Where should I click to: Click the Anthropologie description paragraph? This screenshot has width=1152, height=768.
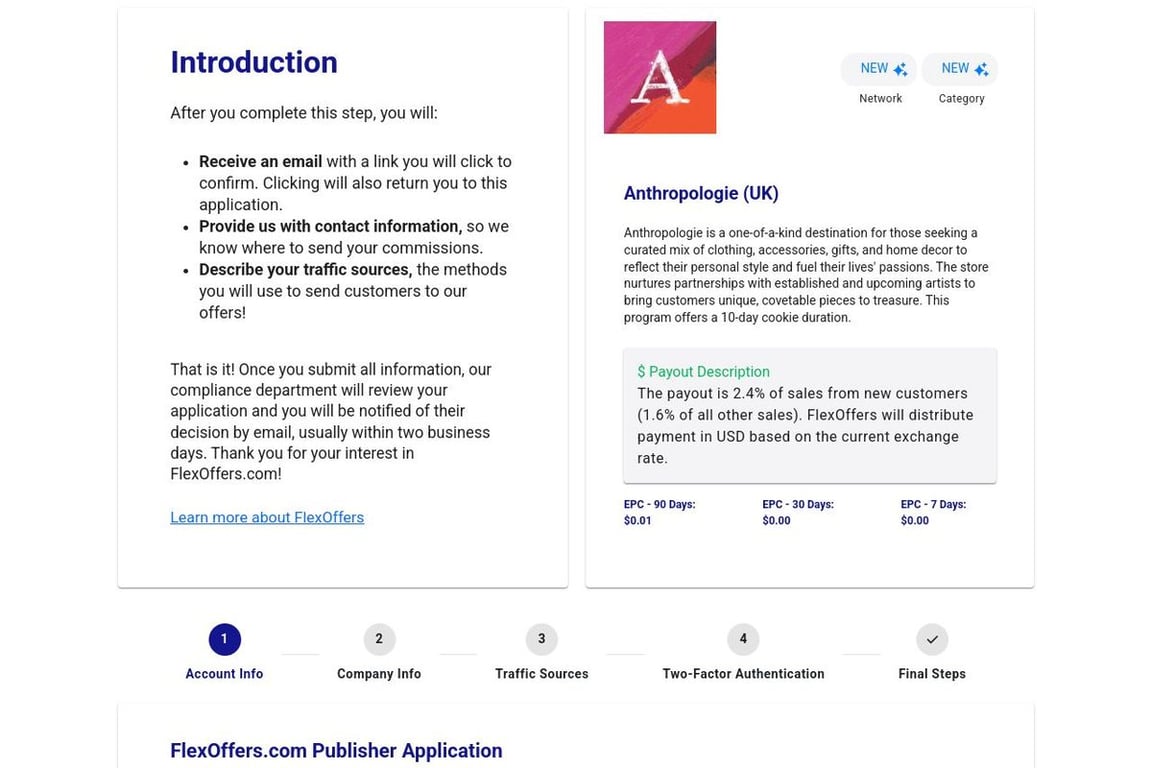(806, 275)
